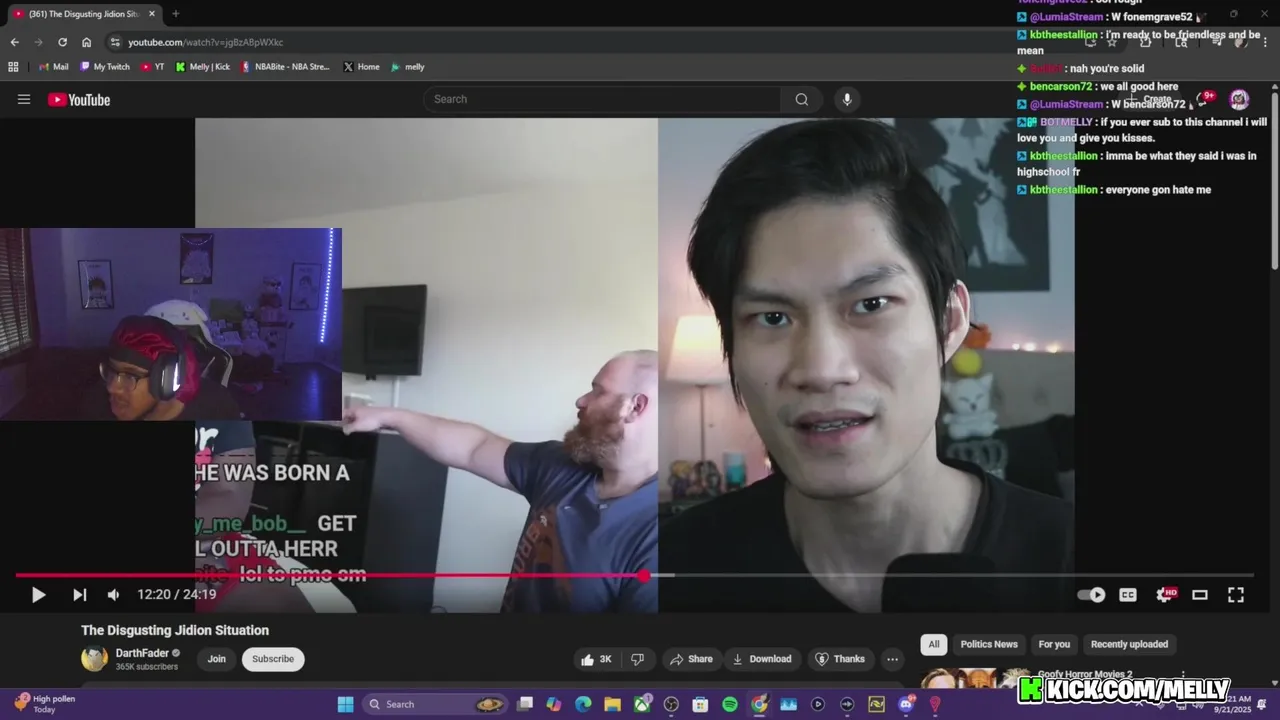Open Microsoft Edge from taskbar
Screen dimensions: 1280x720
click(583, 704)
